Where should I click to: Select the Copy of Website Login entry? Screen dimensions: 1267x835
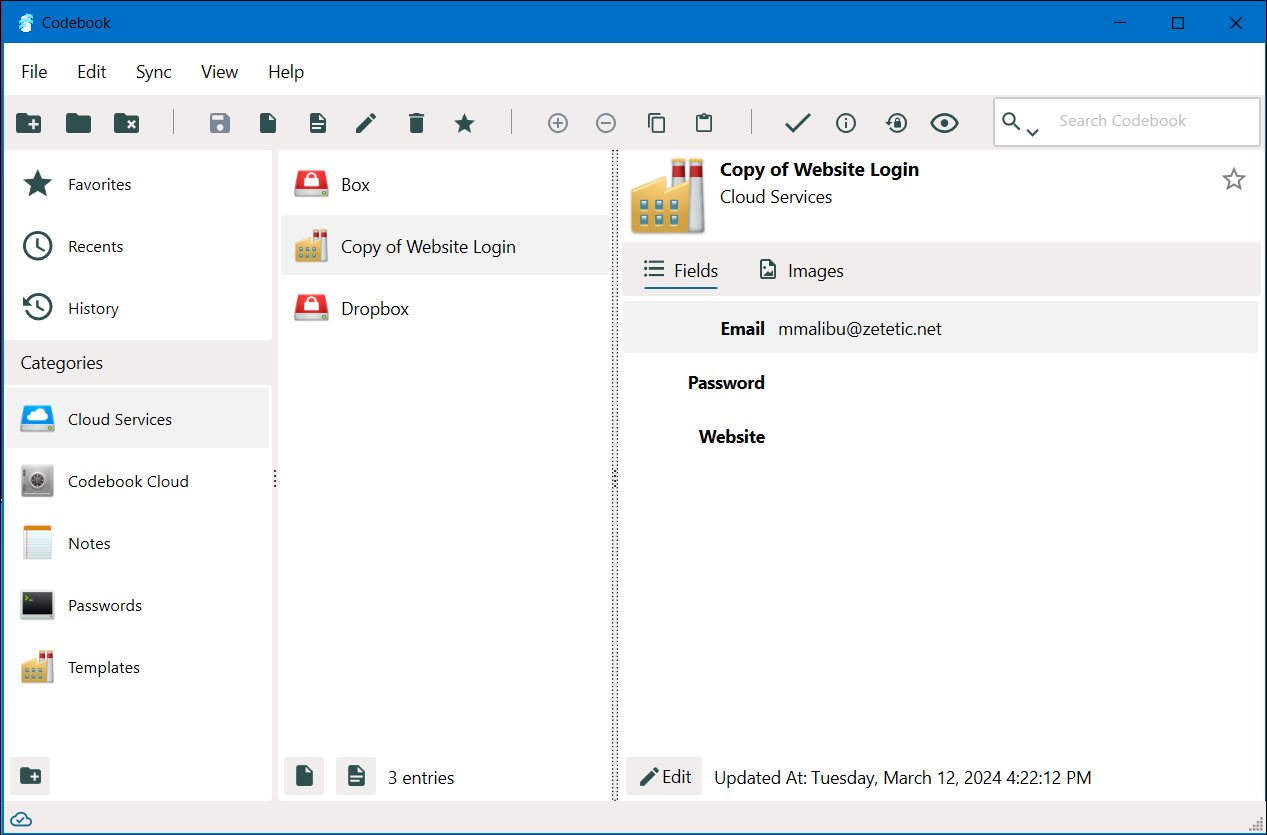point(444,246)
